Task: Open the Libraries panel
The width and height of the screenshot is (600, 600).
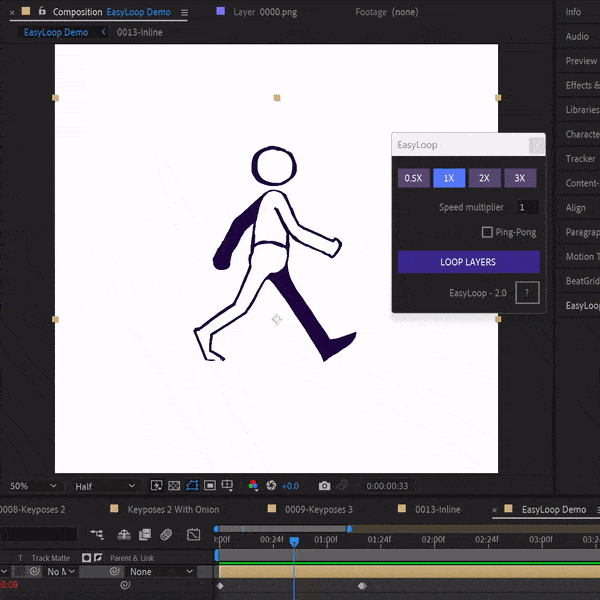Action: [582, 110]
